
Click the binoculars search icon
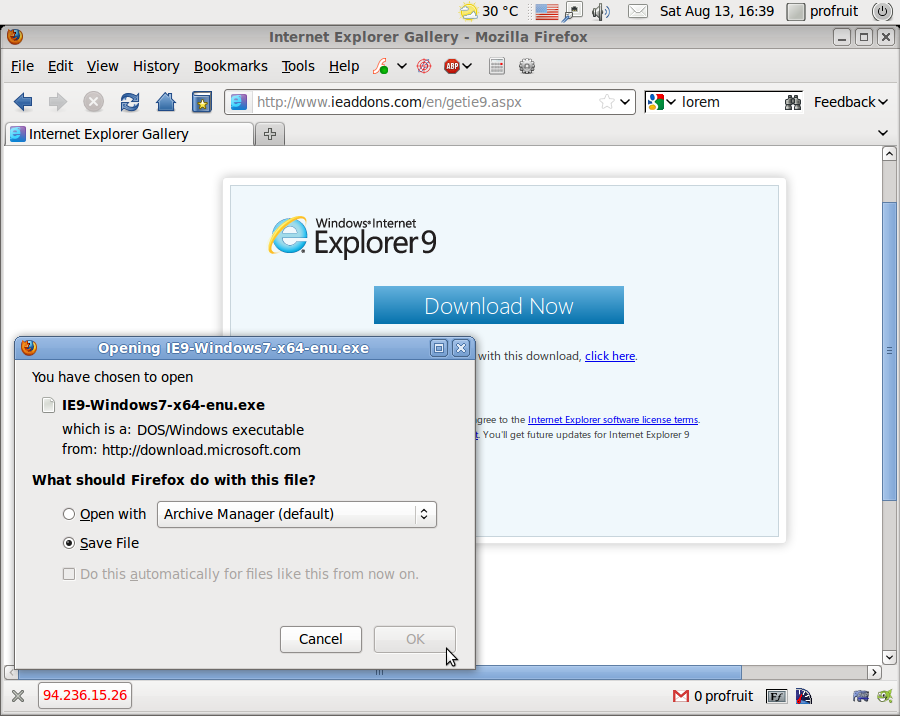(x=793, y=102)
